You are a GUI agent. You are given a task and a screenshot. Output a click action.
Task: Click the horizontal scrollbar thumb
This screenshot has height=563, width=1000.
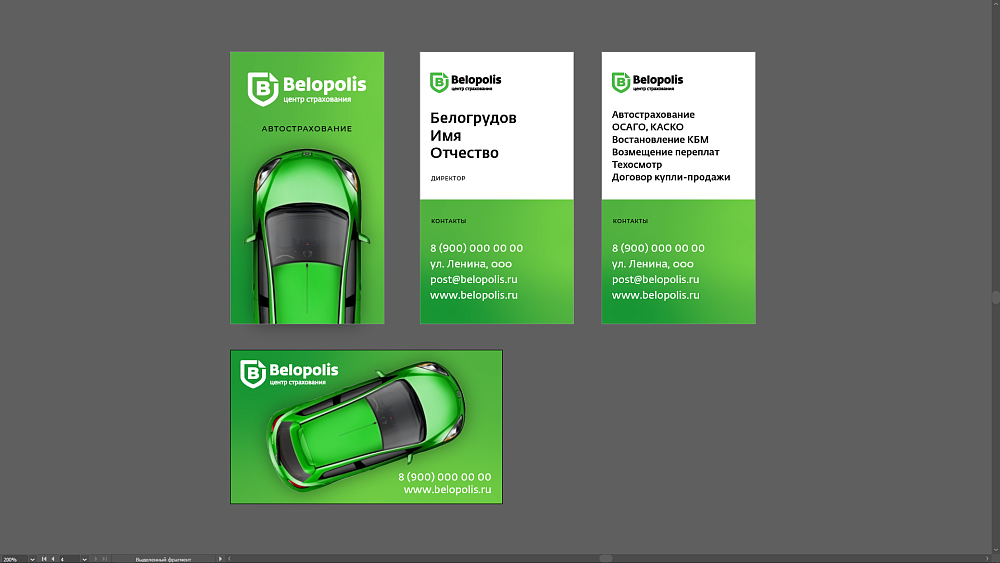tap(605, 558)
